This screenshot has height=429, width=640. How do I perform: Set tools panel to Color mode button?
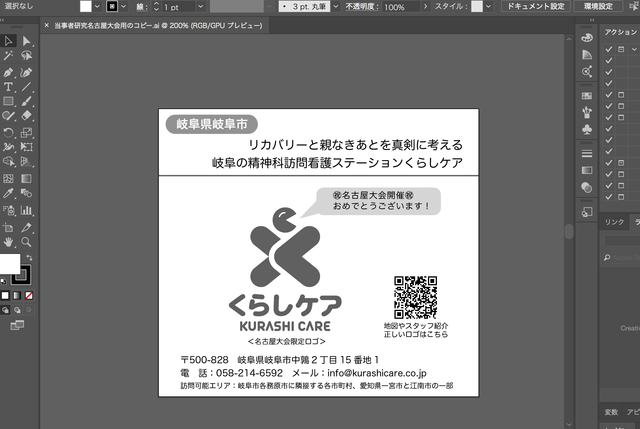tap(5, 296)
